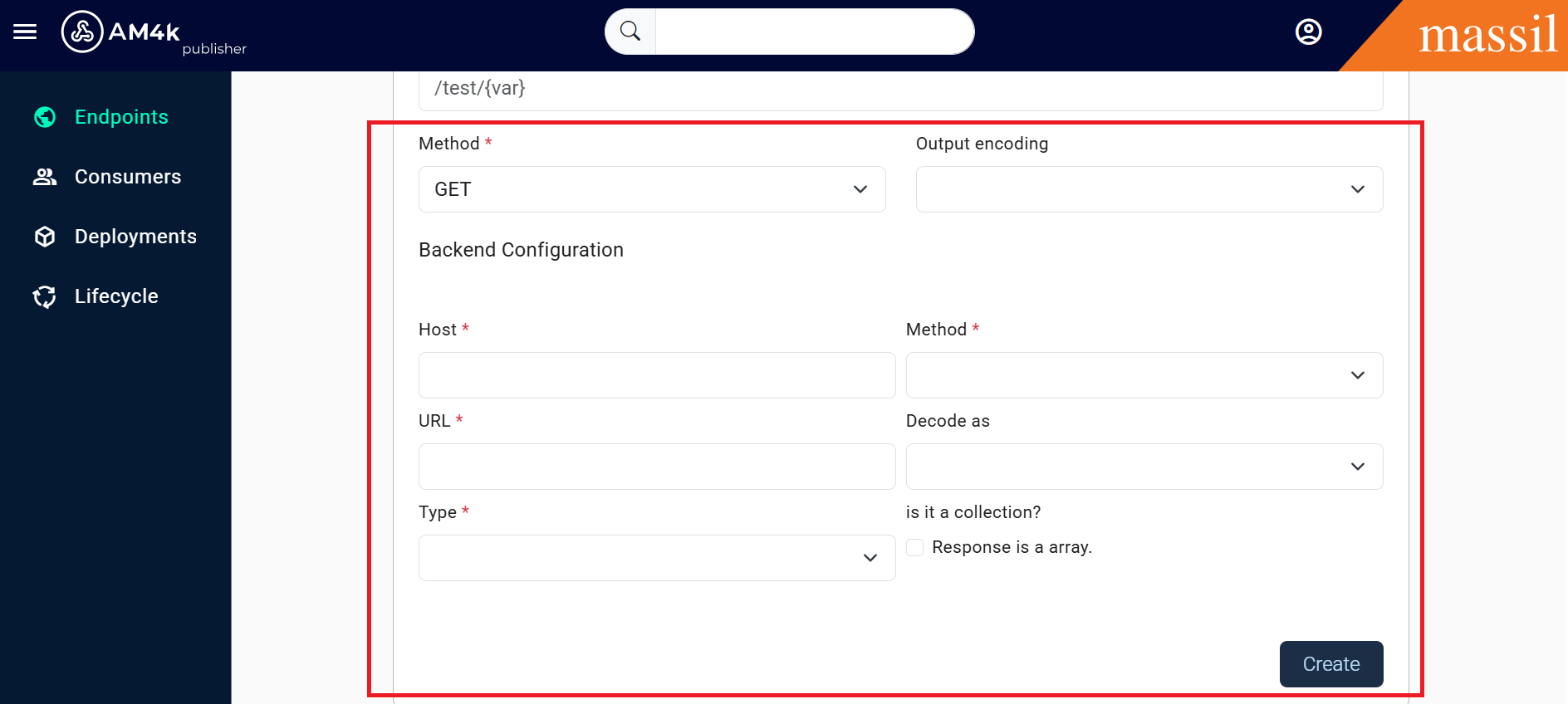The image size is (1568, 704).
Task: Open the Deployments menu item
Action: click(x=135, y=237)
